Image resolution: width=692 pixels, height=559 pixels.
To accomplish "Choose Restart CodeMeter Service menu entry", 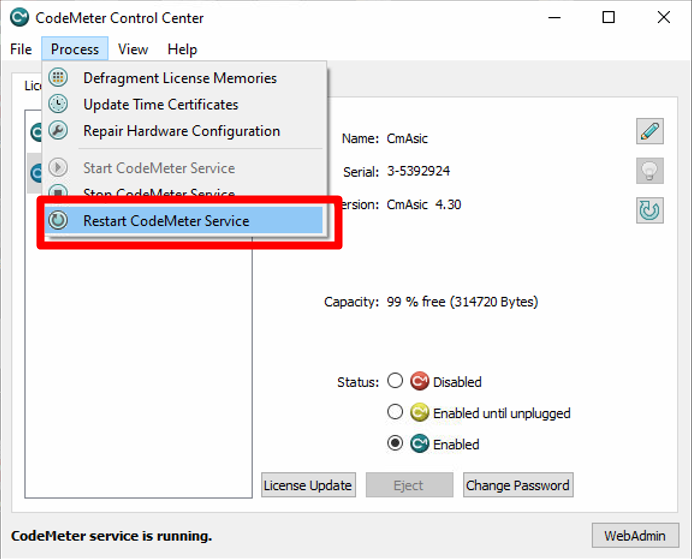I will coord(166,221).
